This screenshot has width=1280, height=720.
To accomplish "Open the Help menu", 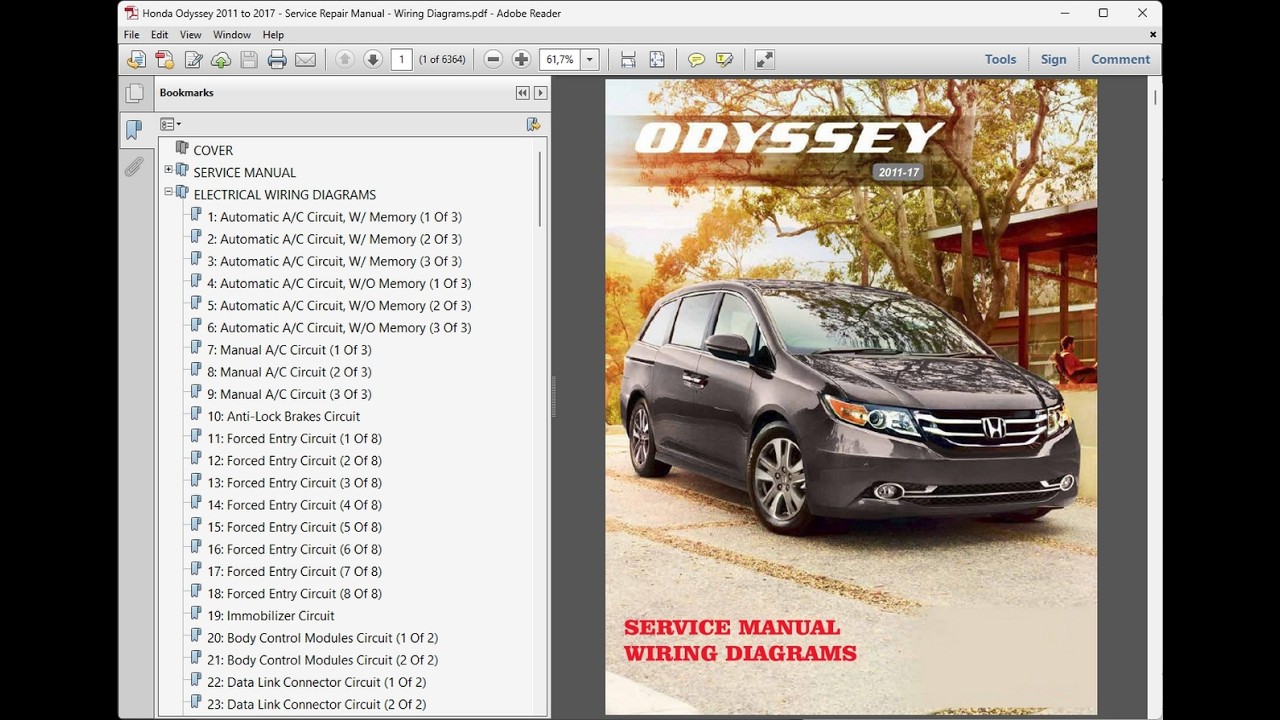I will (273, 35).
